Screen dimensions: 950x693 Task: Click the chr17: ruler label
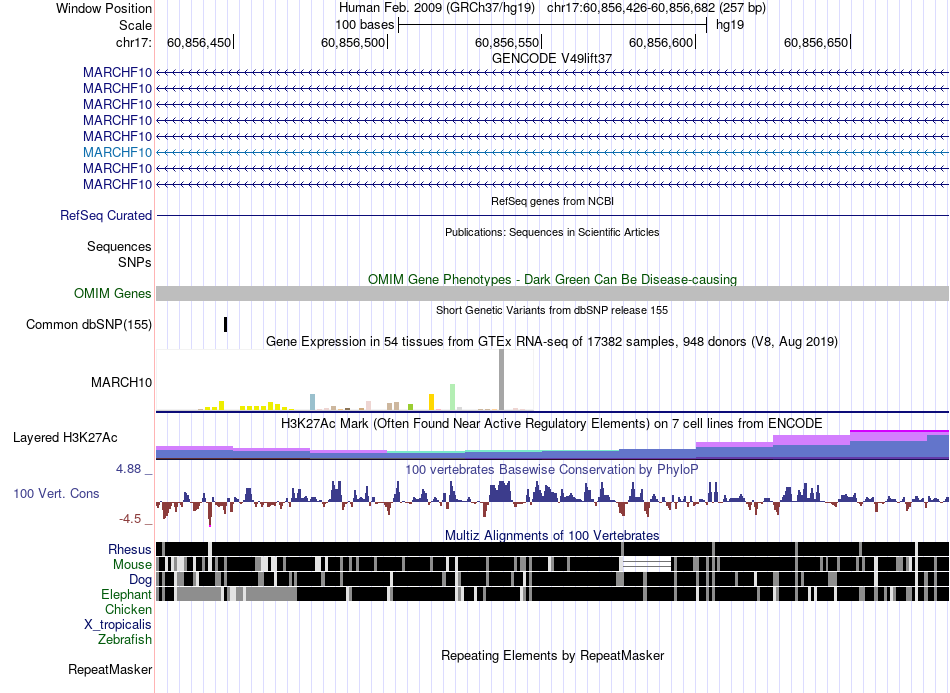tap(134, 42)
